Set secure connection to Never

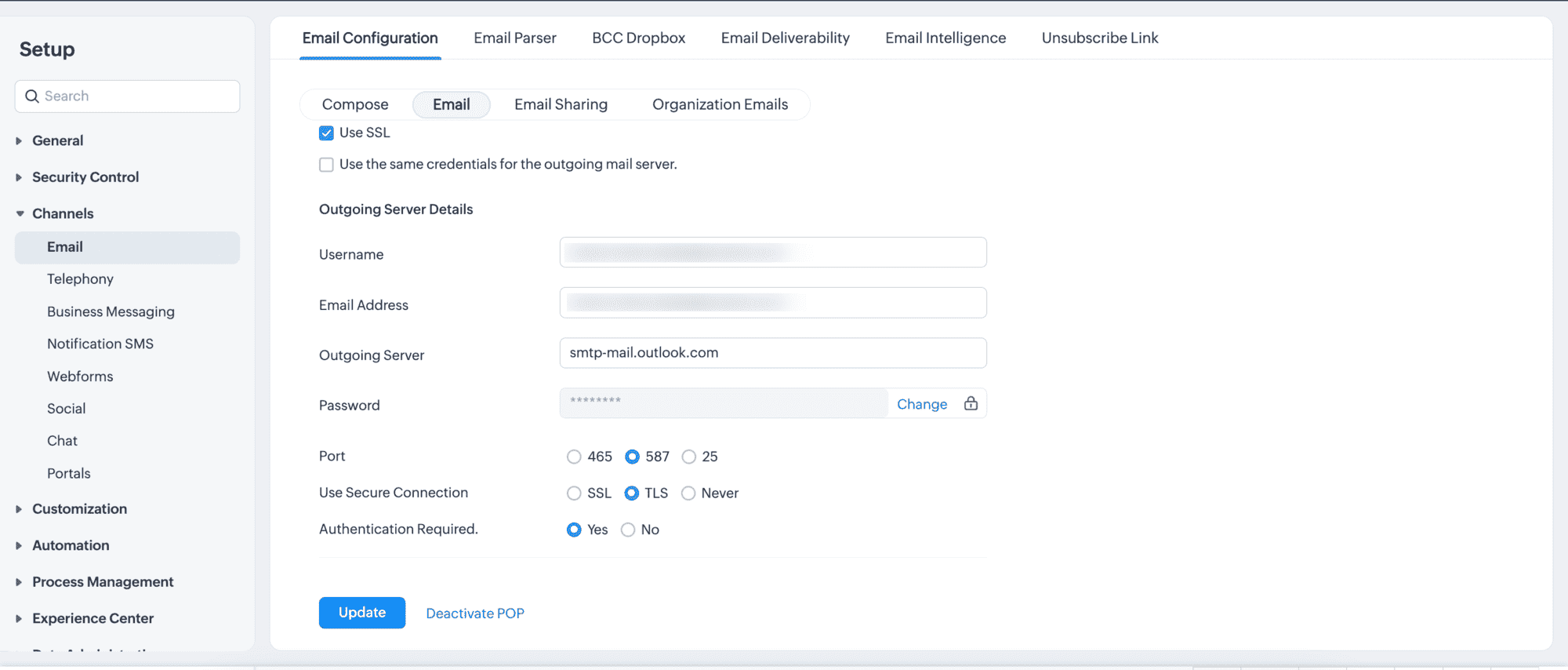click(x=688, y=493)
